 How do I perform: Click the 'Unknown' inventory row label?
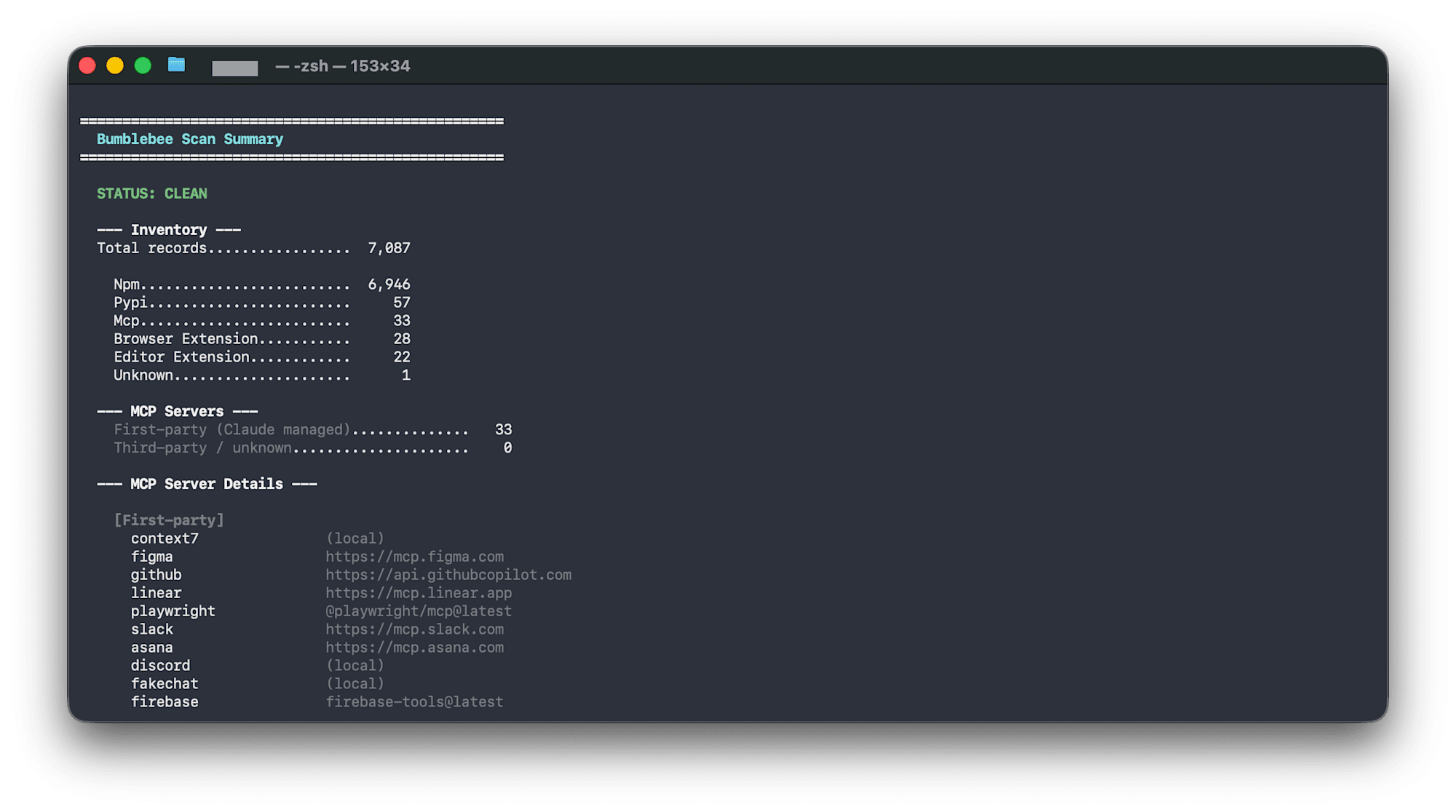pyautogui.click(x=143, y=375)
